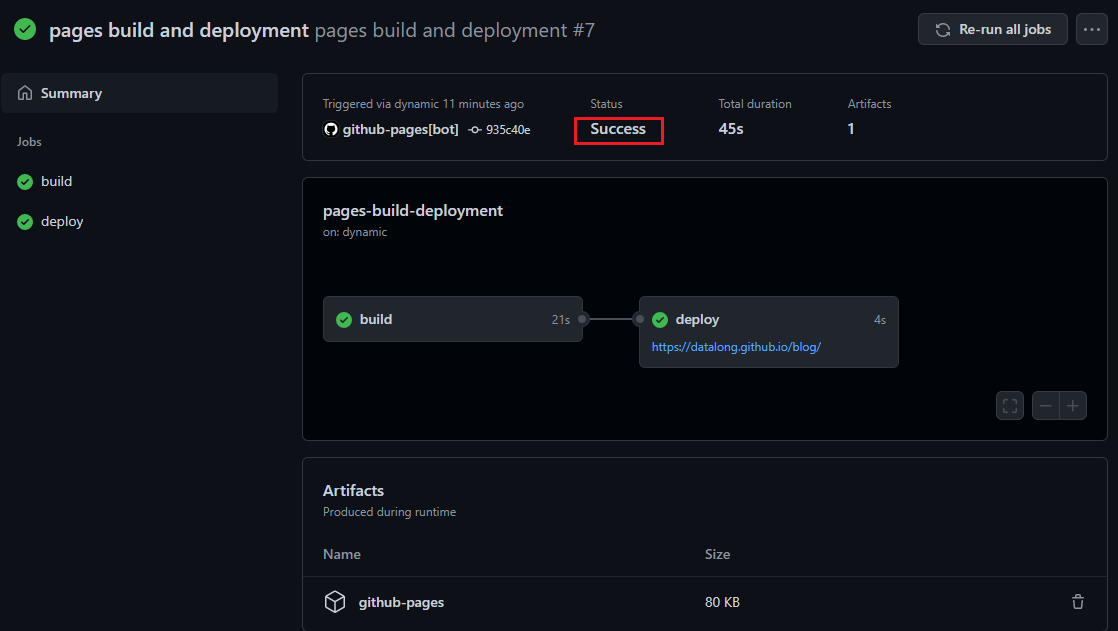Click the Name column header
The height and width of the screenshot is (631, 1118).
pos(342,554)
